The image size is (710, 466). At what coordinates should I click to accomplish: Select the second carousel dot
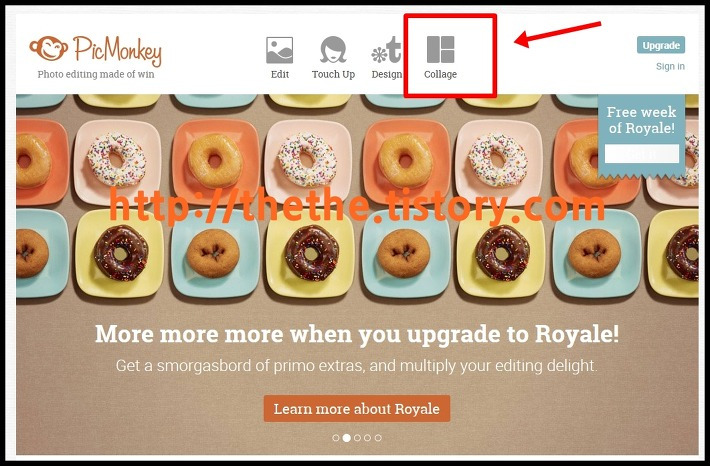coord(346,438)
